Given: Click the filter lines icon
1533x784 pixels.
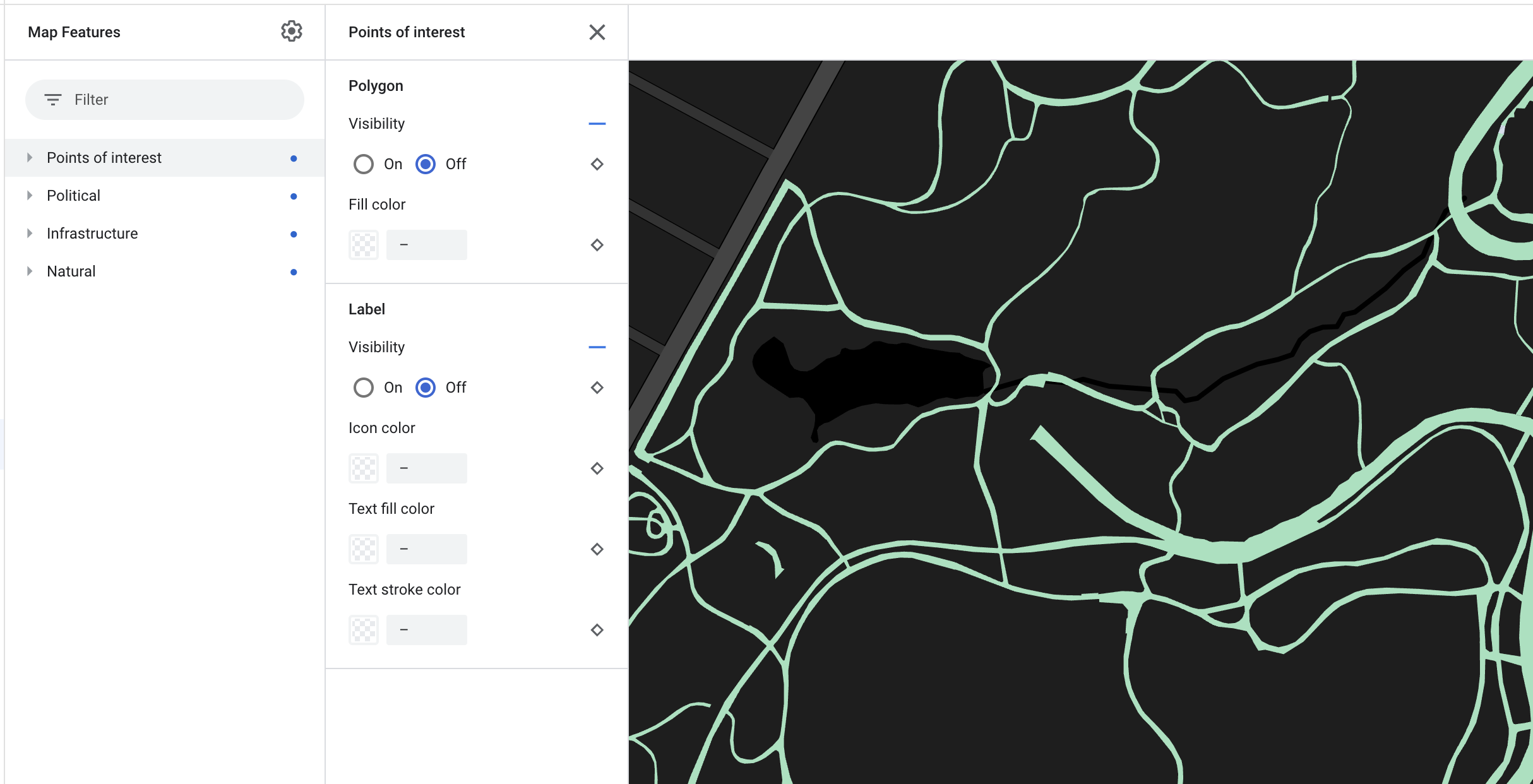Looking at the screenshot, I should click(x=53, y=100).
